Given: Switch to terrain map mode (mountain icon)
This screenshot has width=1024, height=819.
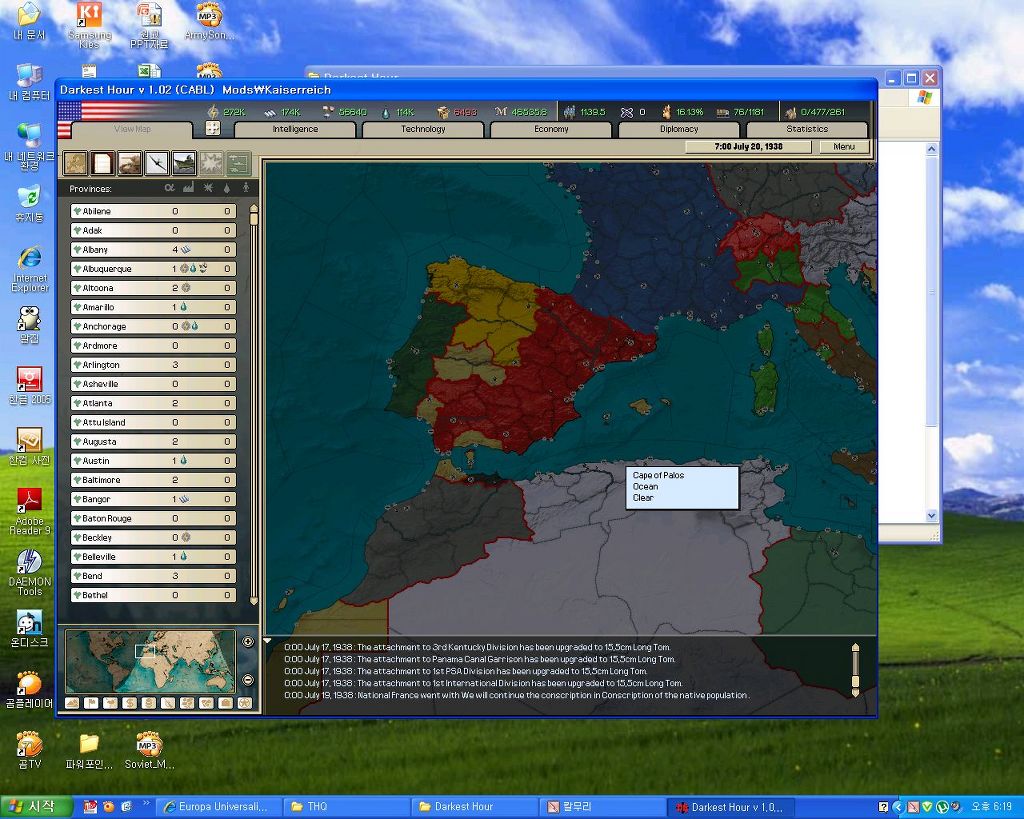Looking at the screenshot, I should coord(72,703).
